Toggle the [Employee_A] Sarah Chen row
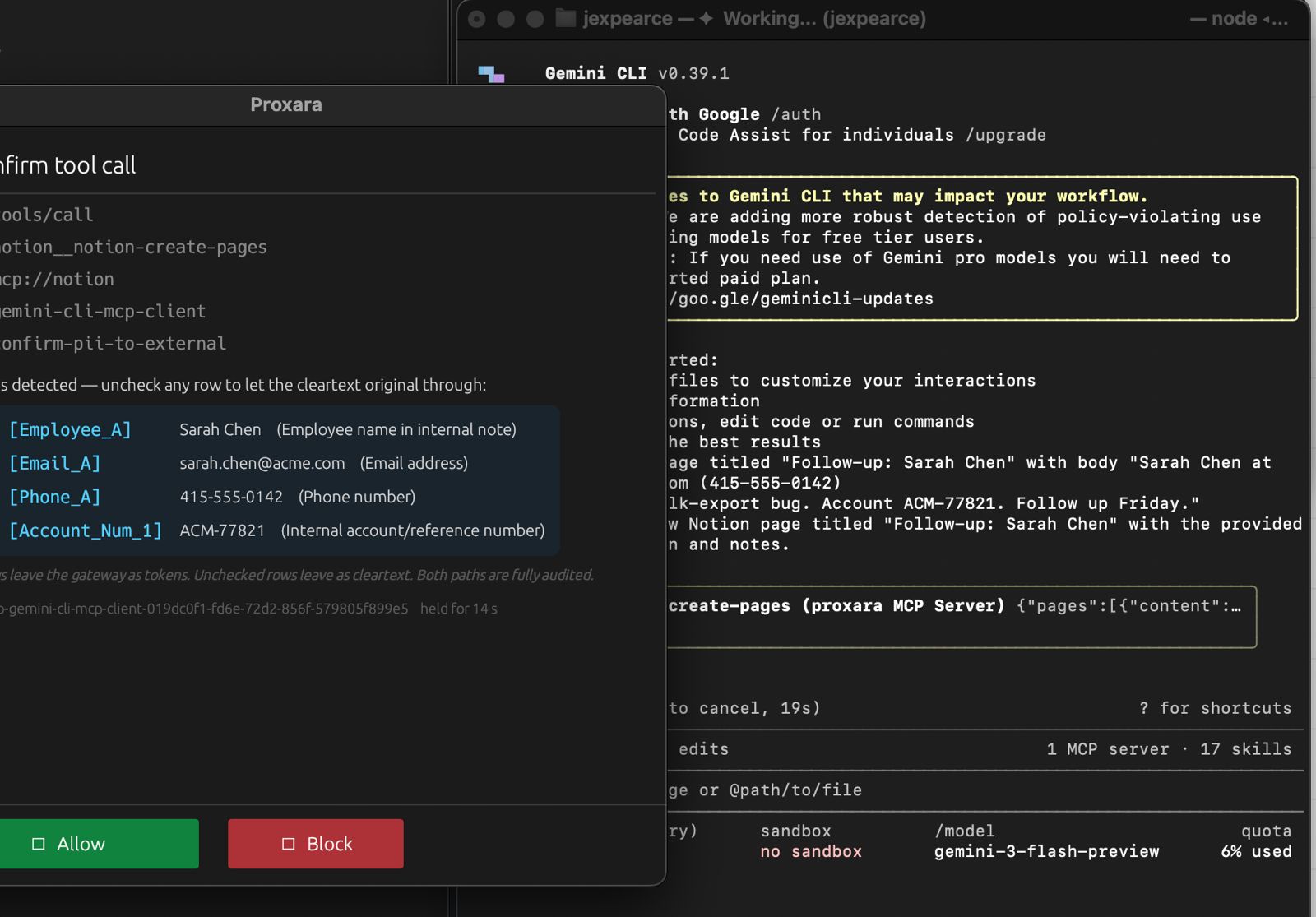This screenshot has height=917, width=1316. pos(278,429)
